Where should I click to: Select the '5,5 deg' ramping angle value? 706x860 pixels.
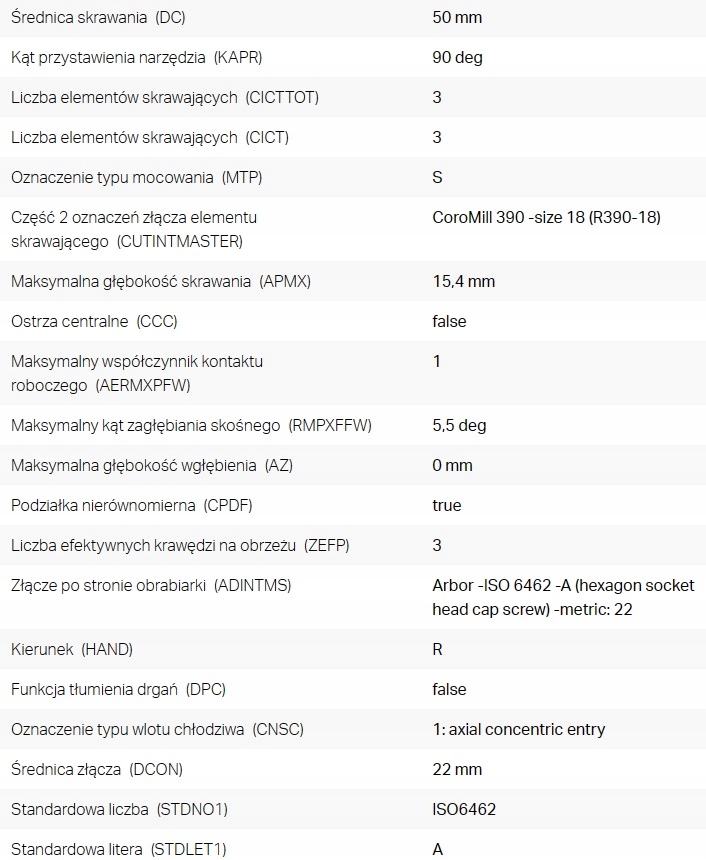(x=459, y=425)
